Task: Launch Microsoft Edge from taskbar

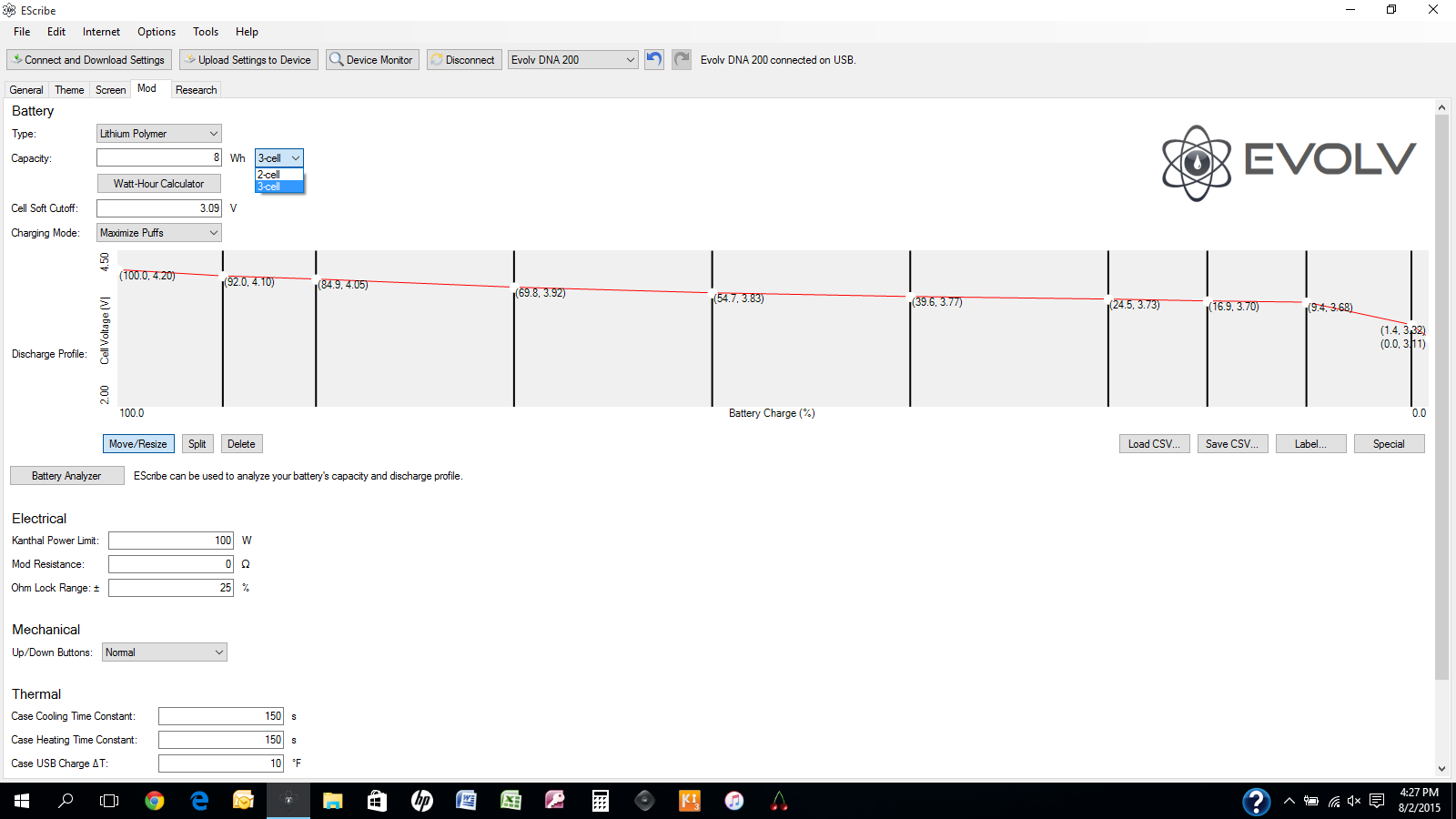Action: [x=199, y=801]
